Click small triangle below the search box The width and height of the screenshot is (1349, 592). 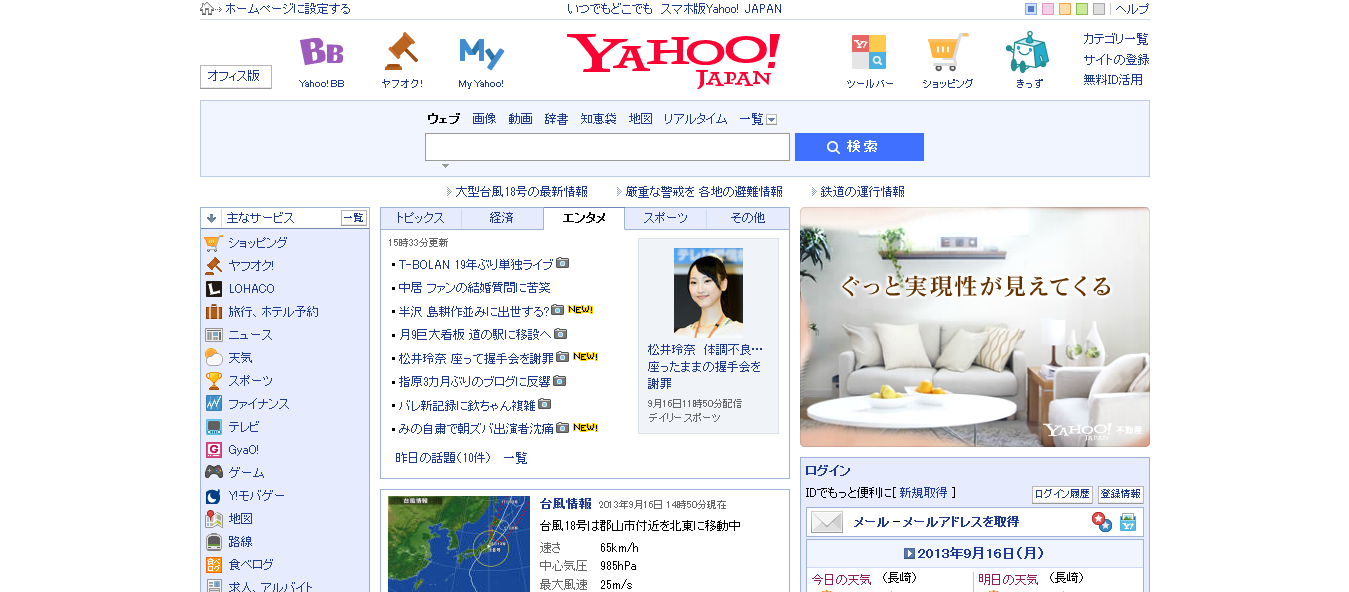445,166
